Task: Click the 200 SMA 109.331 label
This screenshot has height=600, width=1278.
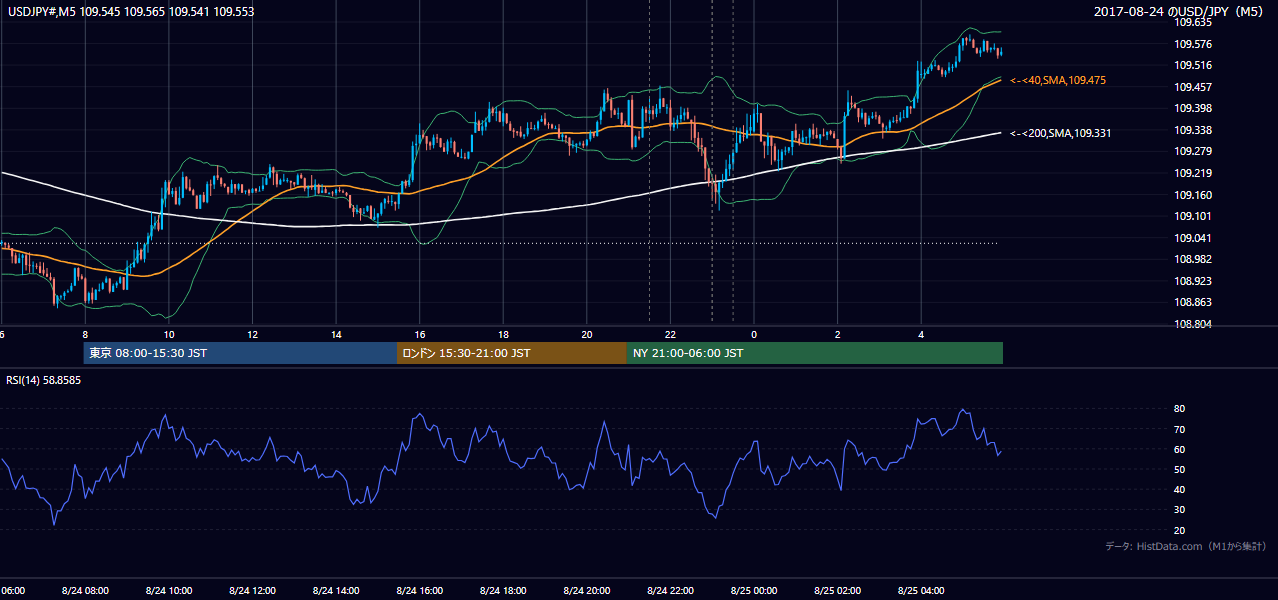Action: point(1060,133)
